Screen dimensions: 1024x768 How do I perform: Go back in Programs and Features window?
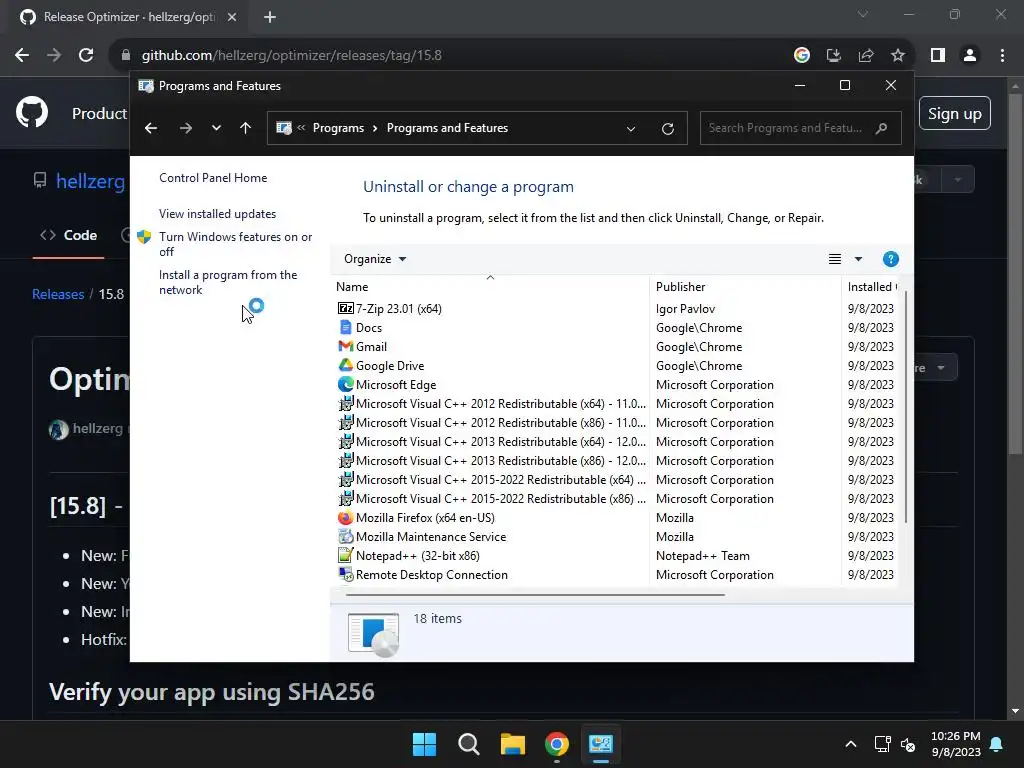point(151,128)
